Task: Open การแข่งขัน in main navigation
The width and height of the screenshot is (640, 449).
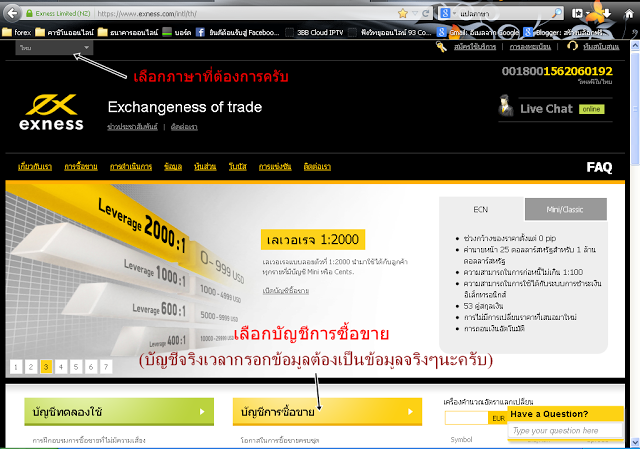Action: pos(275,167)
